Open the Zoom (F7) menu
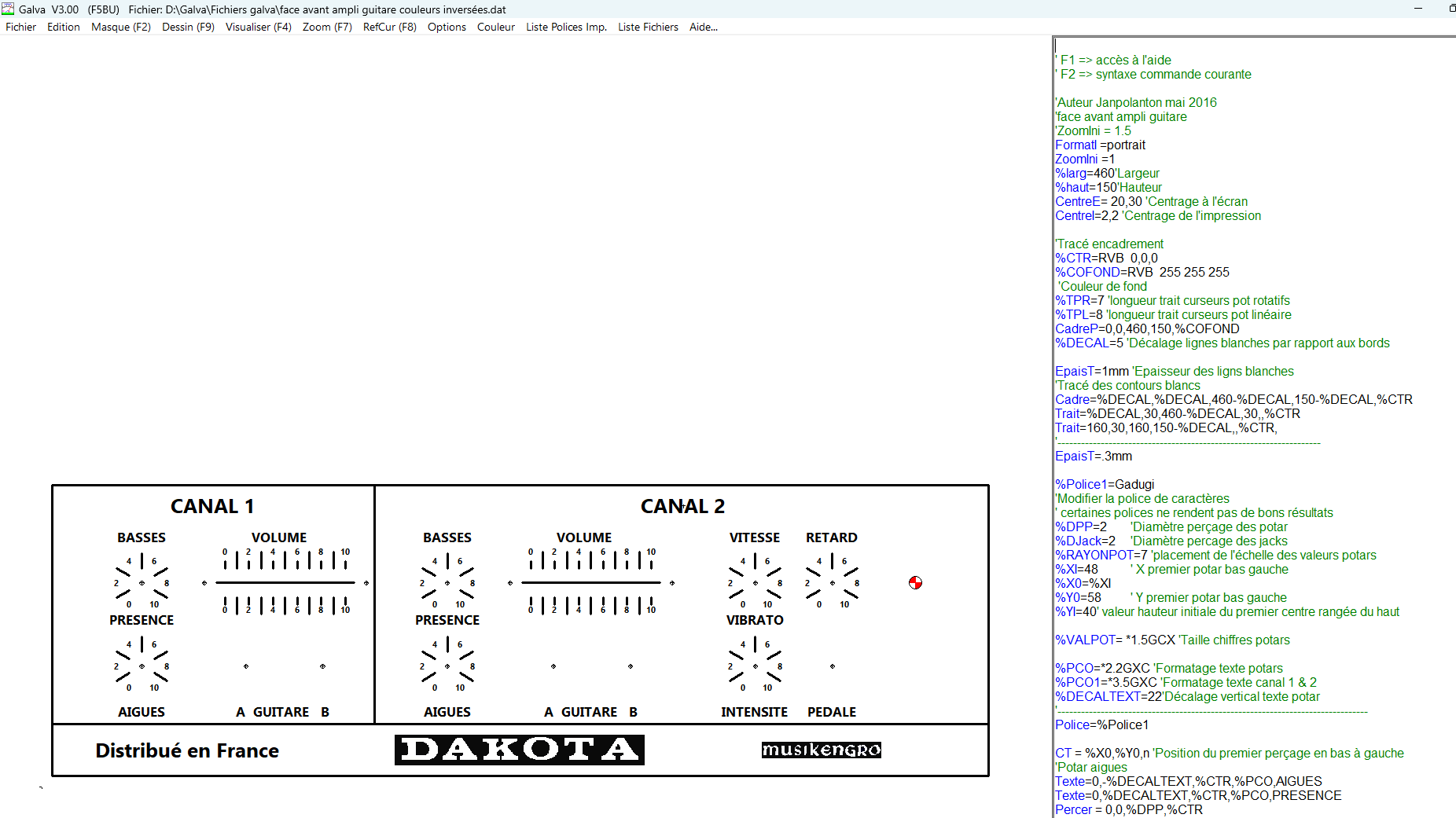Image resolution: width=1456 pixels, height=818 pixels. coord(327,27)
